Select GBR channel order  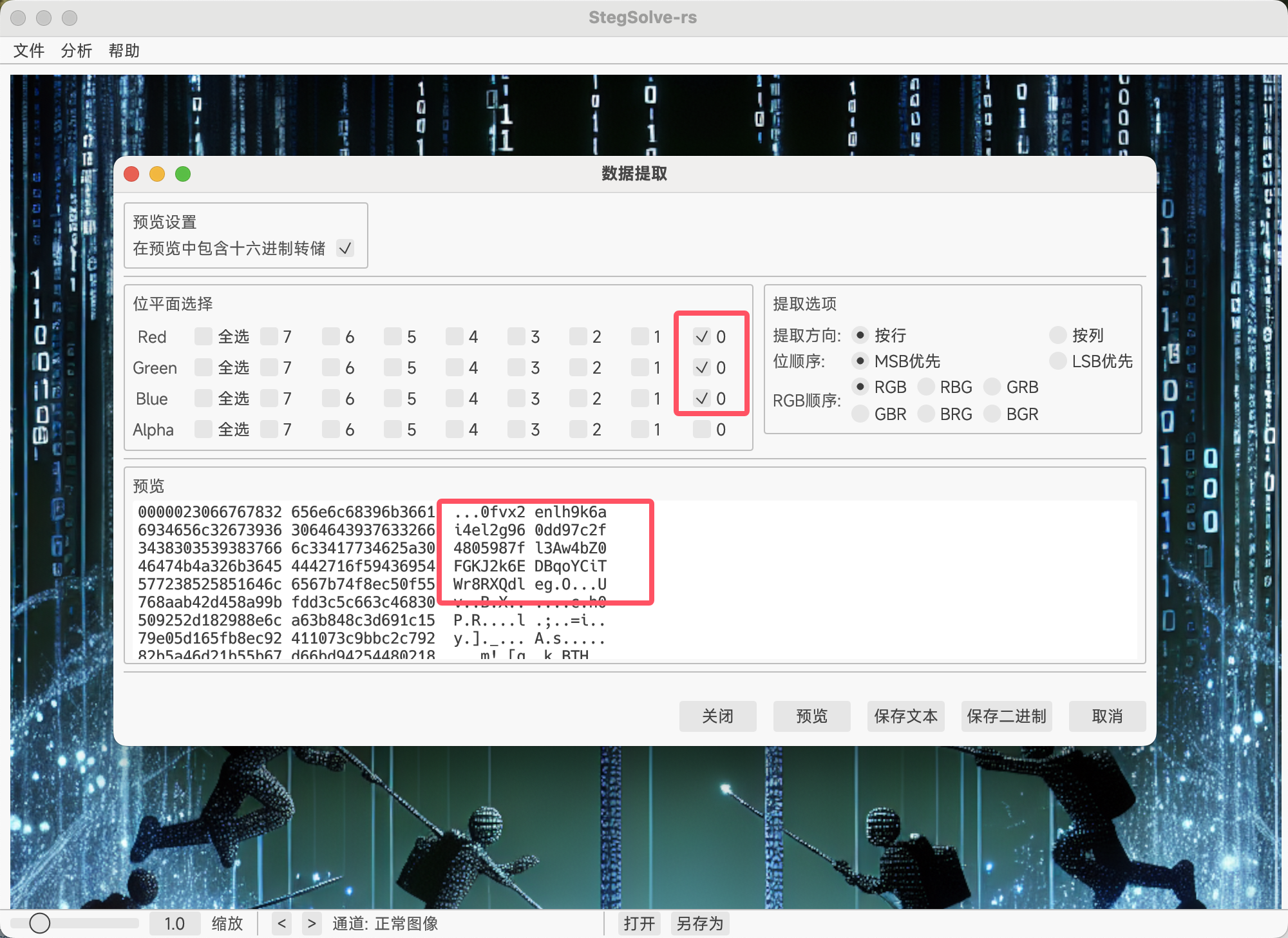860,414
